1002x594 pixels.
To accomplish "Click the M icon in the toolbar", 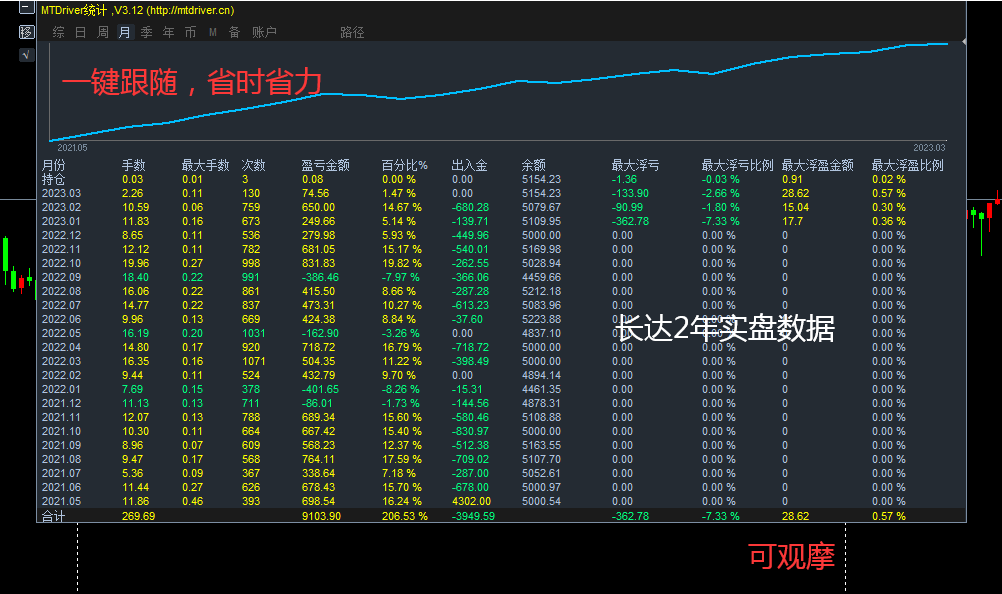I will (x=212, y=31).
